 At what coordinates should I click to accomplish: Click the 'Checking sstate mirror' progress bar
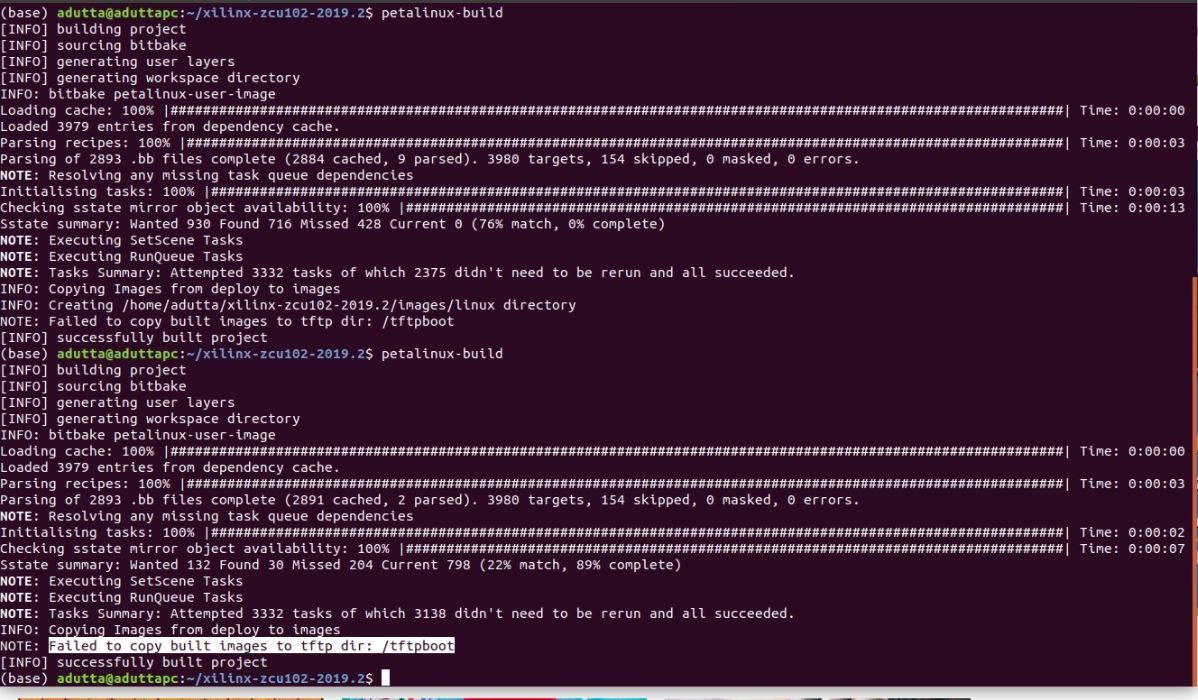[600, 207]
